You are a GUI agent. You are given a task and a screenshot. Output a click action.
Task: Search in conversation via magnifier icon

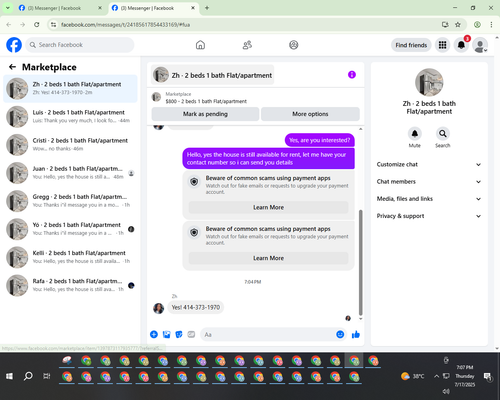click(x=443, y=134)
